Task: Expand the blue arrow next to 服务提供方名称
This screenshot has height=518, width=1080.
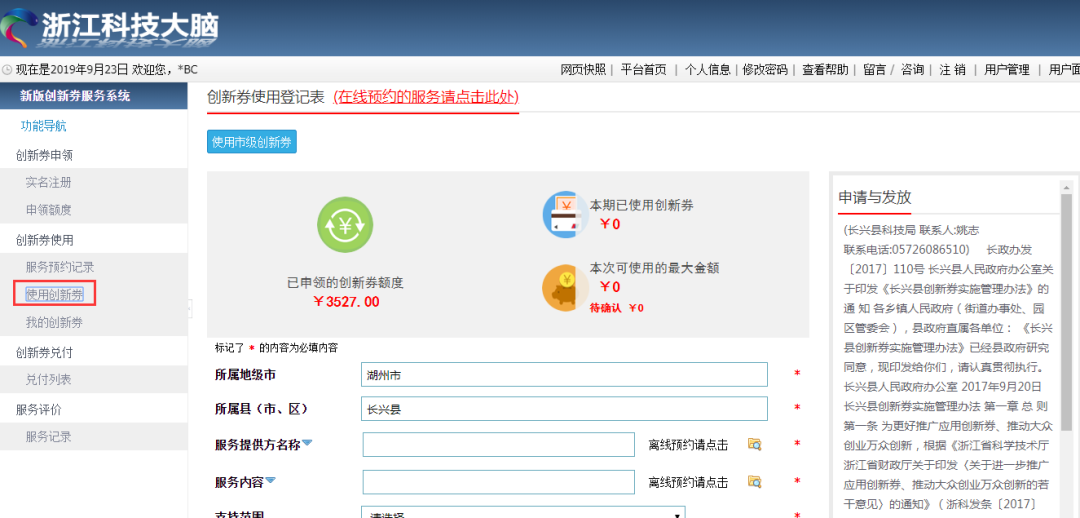Action: tap(307, 443)
